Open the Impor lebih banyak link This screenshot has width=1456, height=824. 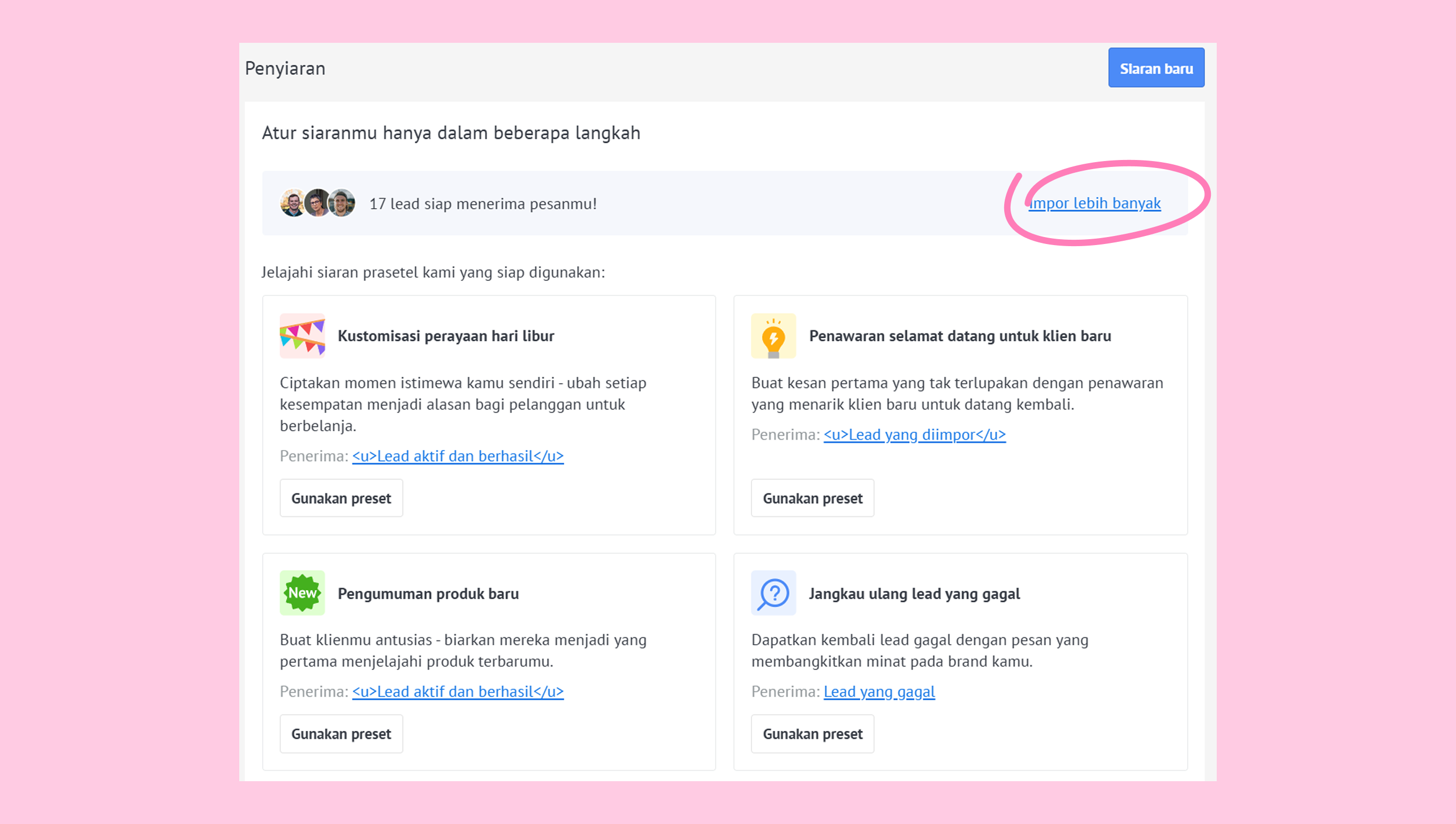[x=1095, y=203]
